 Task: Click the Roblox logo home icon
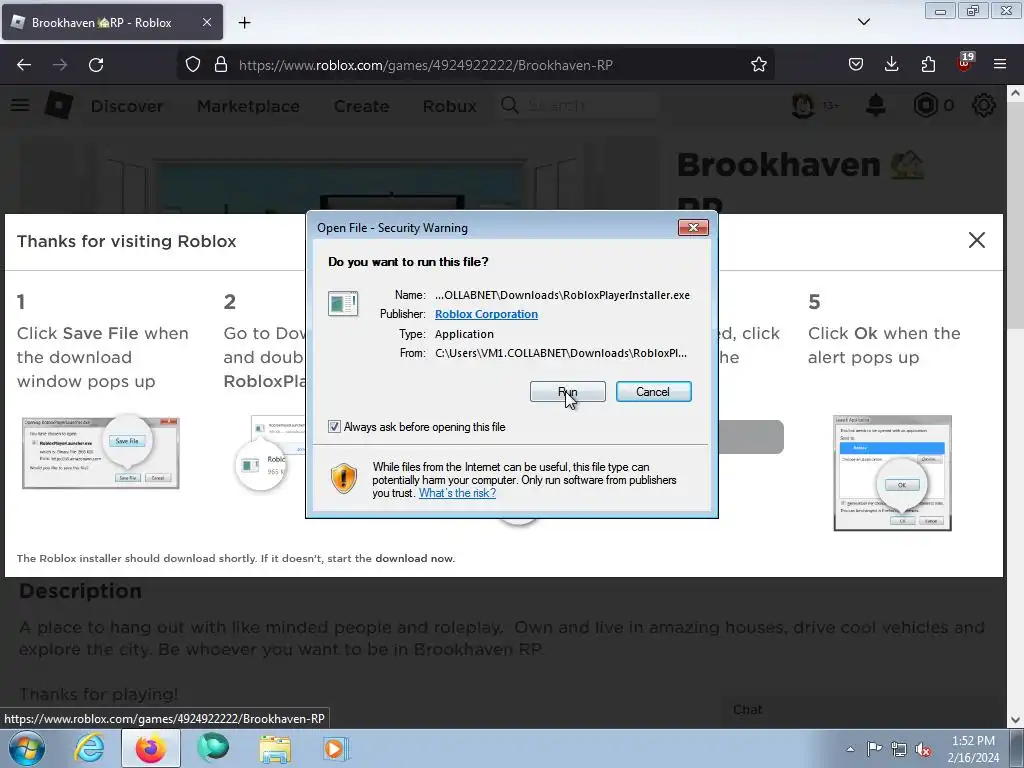(59, 105)
